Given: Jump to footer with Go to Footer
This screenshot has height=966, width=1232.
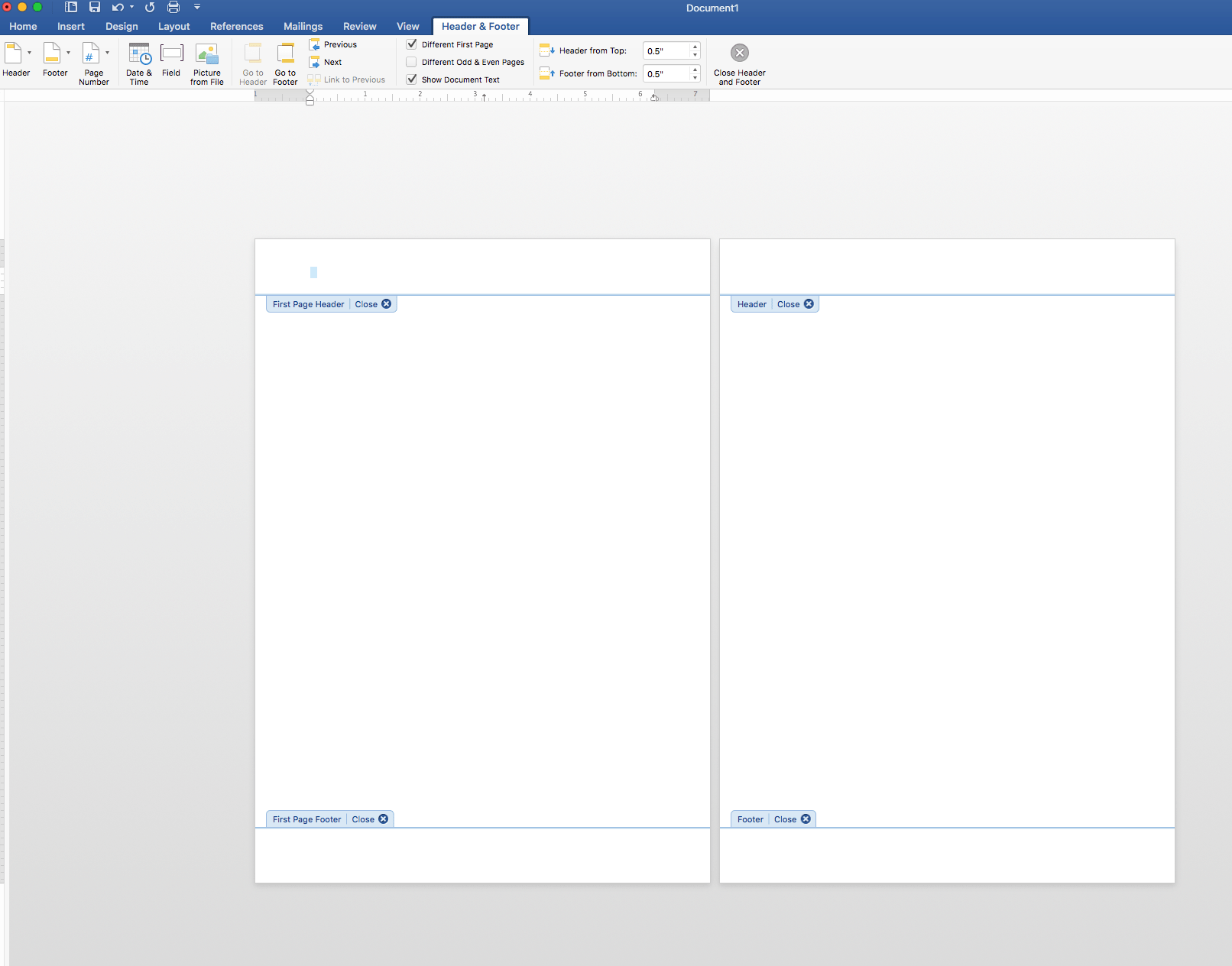Looking at the screenshot, I should (x=285, y=63).
